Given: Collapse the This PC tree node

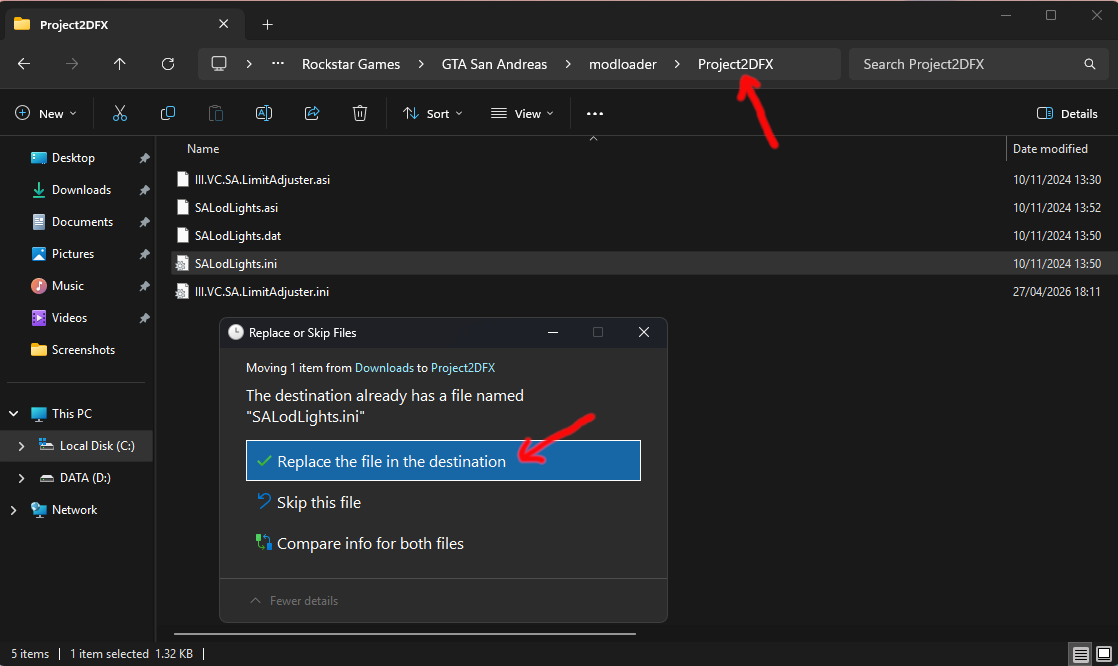Looking at the screenshot, I should coord(14,414).
